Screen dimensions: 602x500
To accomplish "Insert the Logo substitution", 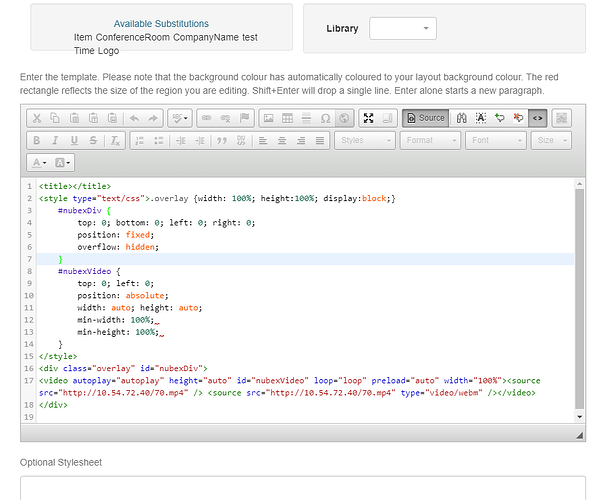I will pos(108,51).
